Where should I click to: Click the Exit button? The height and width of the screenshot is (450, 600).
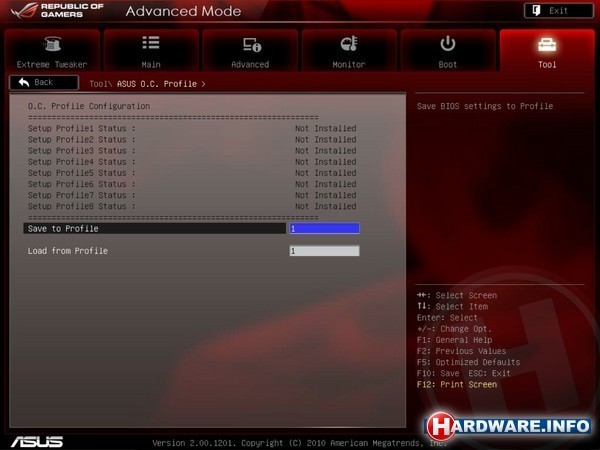[559, 11]
